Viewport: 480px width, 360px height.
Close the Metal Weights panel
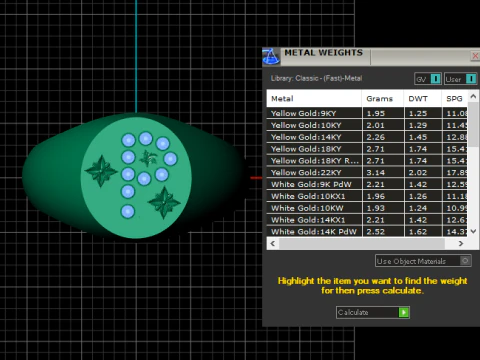tap(475, 56)
